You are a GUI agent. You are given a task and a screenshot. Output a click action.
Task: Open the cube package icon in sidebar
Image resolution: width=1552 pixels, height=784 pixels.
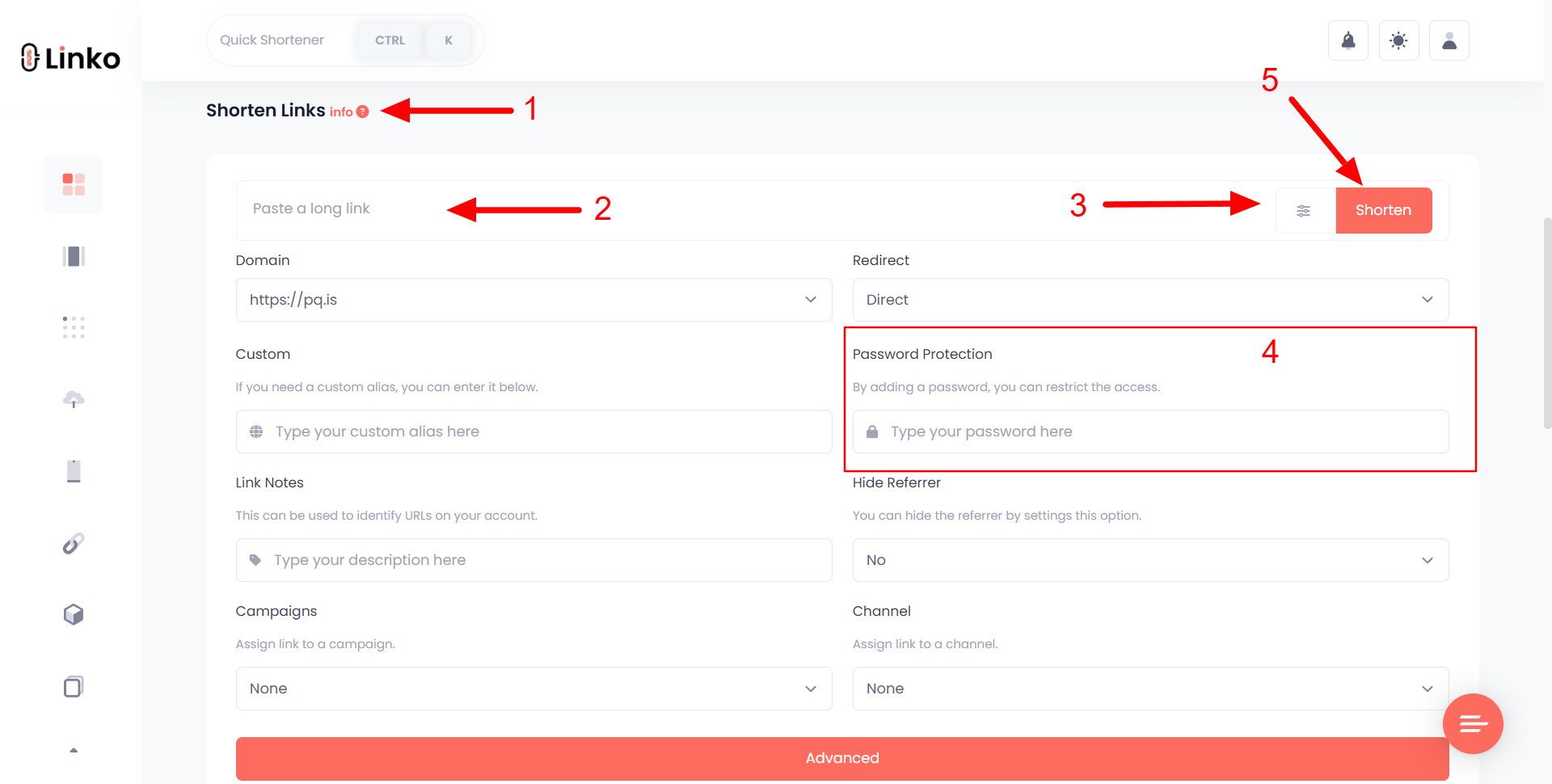point(74,614)
